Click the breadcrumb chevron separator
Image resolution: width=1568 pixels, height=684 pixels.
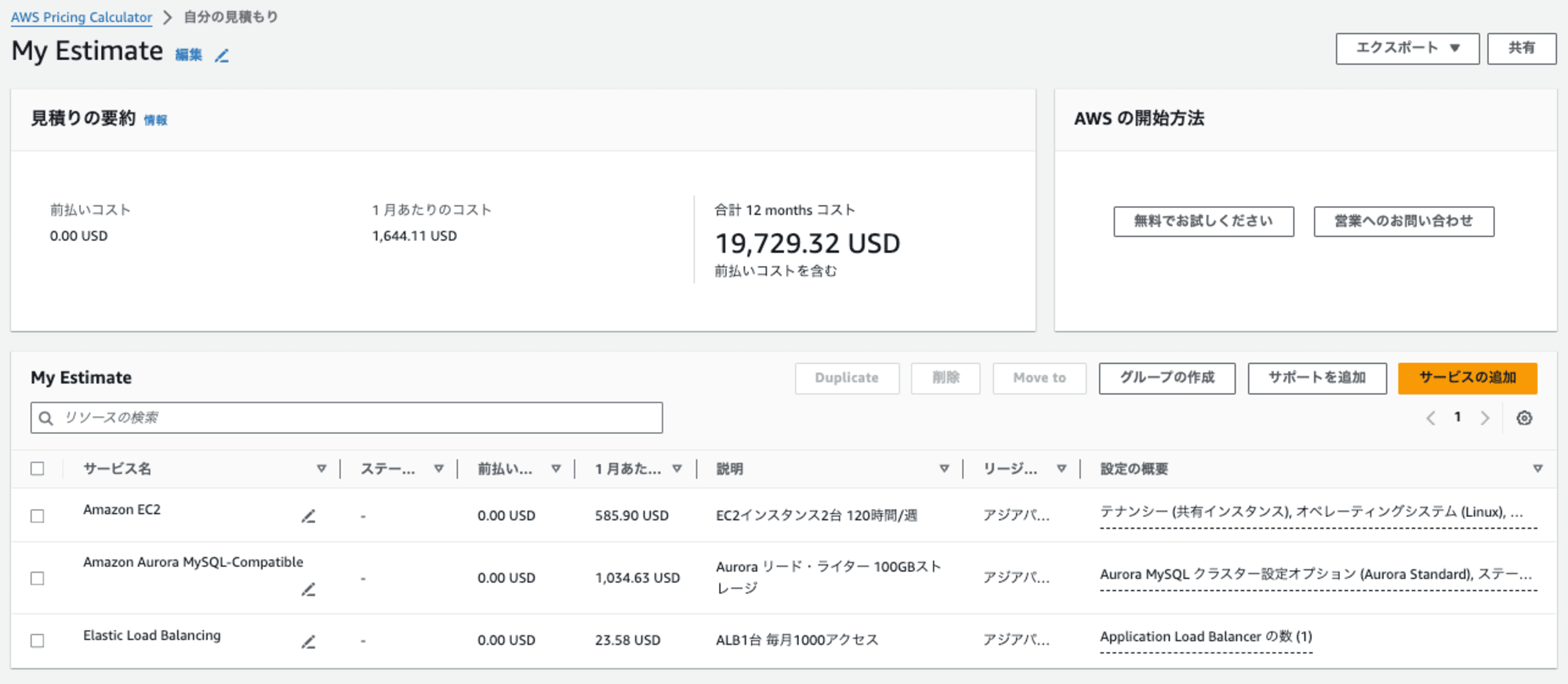coord(167,17)
